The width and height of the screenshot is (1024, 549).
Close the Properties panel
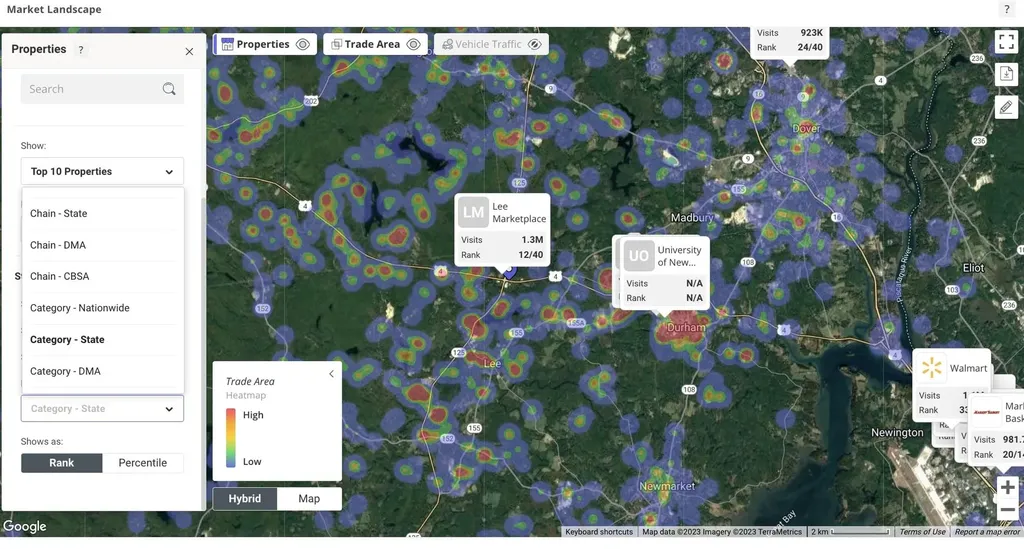coord(189,51)
